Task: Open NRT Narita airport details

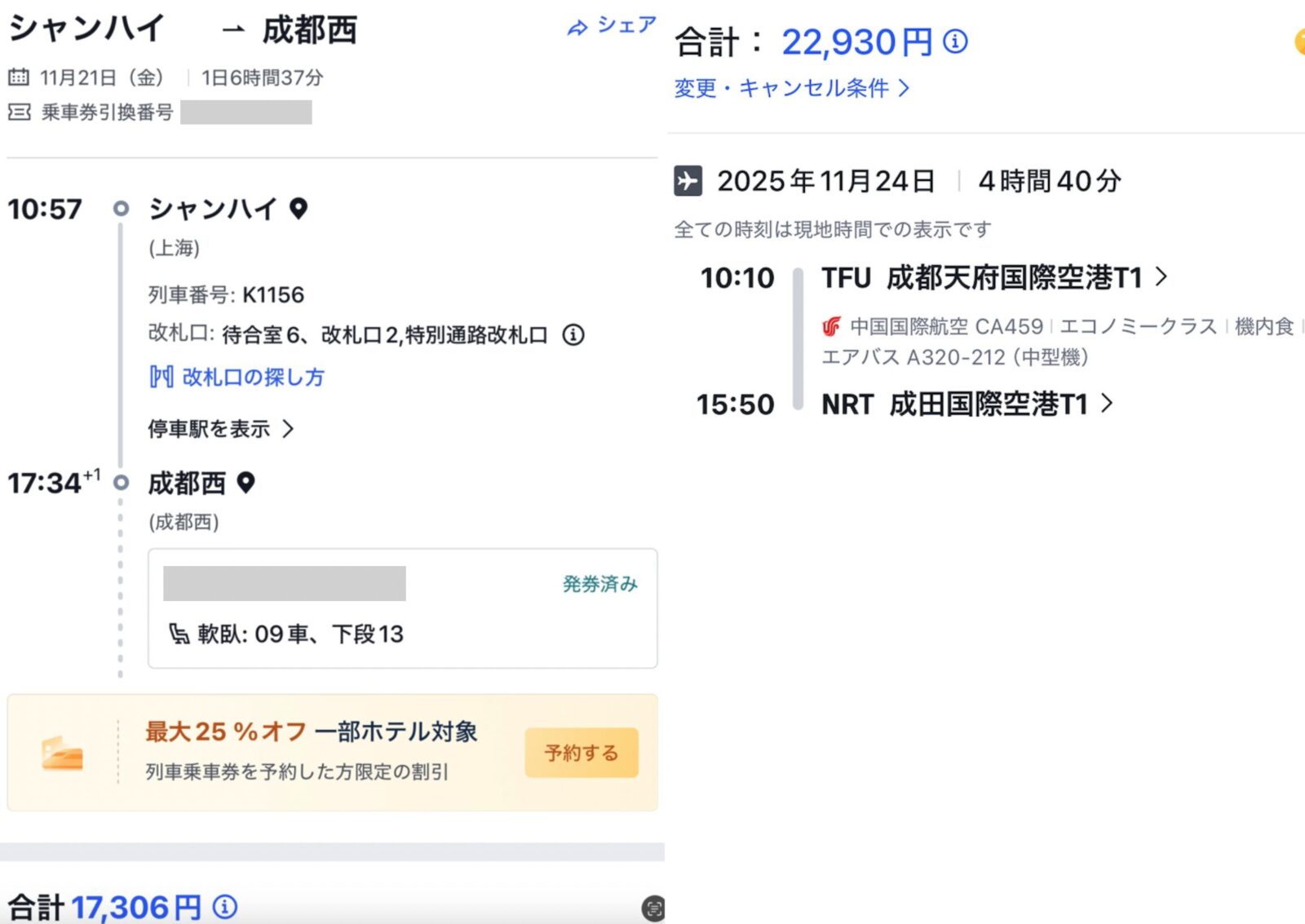Action: pyautogui.click(x=967, y=404)
